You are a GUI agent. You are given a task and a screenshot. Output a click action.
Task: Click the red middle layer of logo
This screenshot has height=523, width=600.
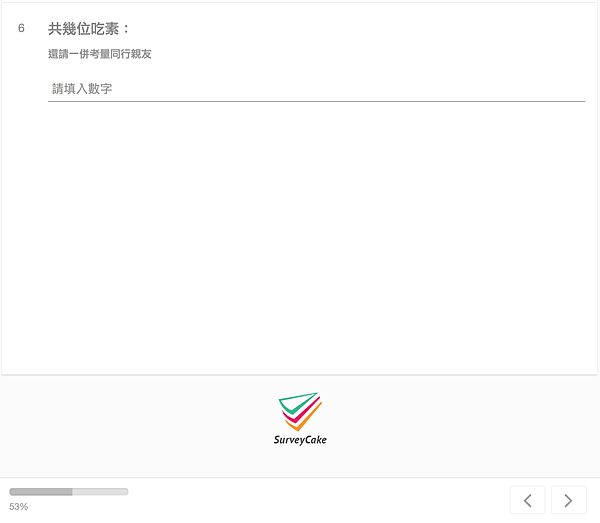[302, 412]
